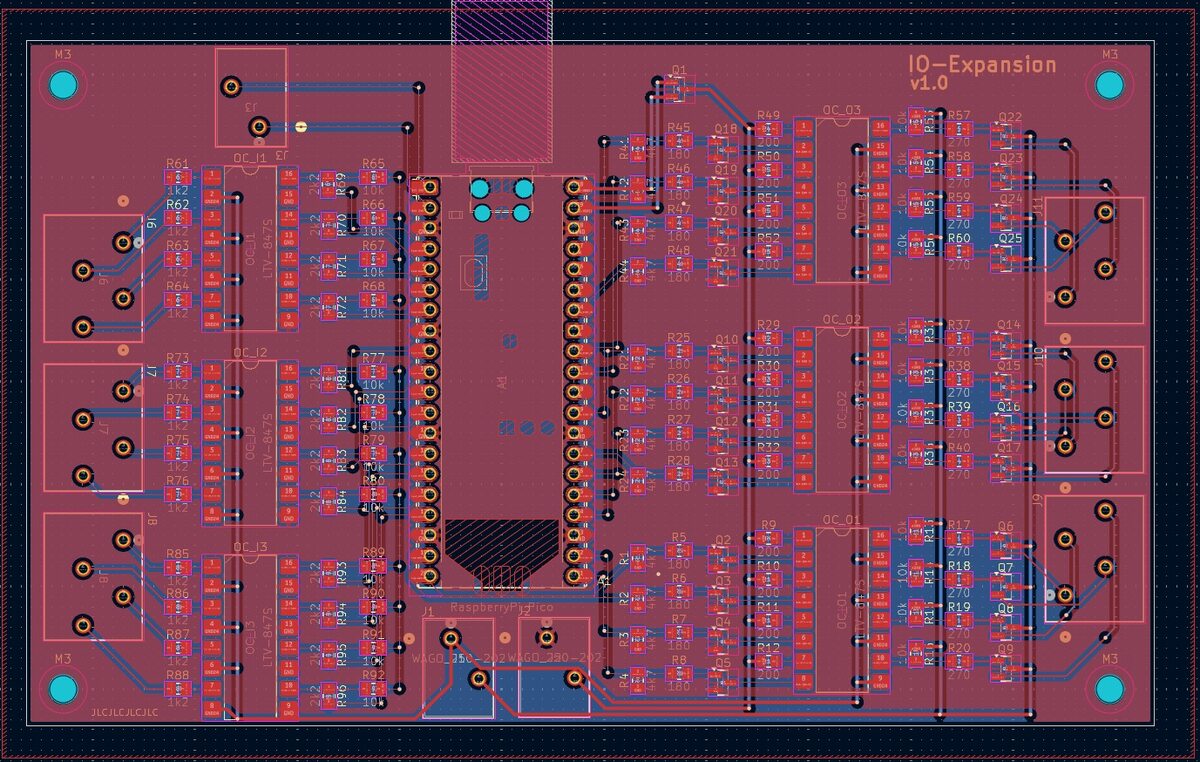This screenshot has height=762, width=1200.
Task: Select the OC_I1 optocoupler reference label
Action: (249, 157)
